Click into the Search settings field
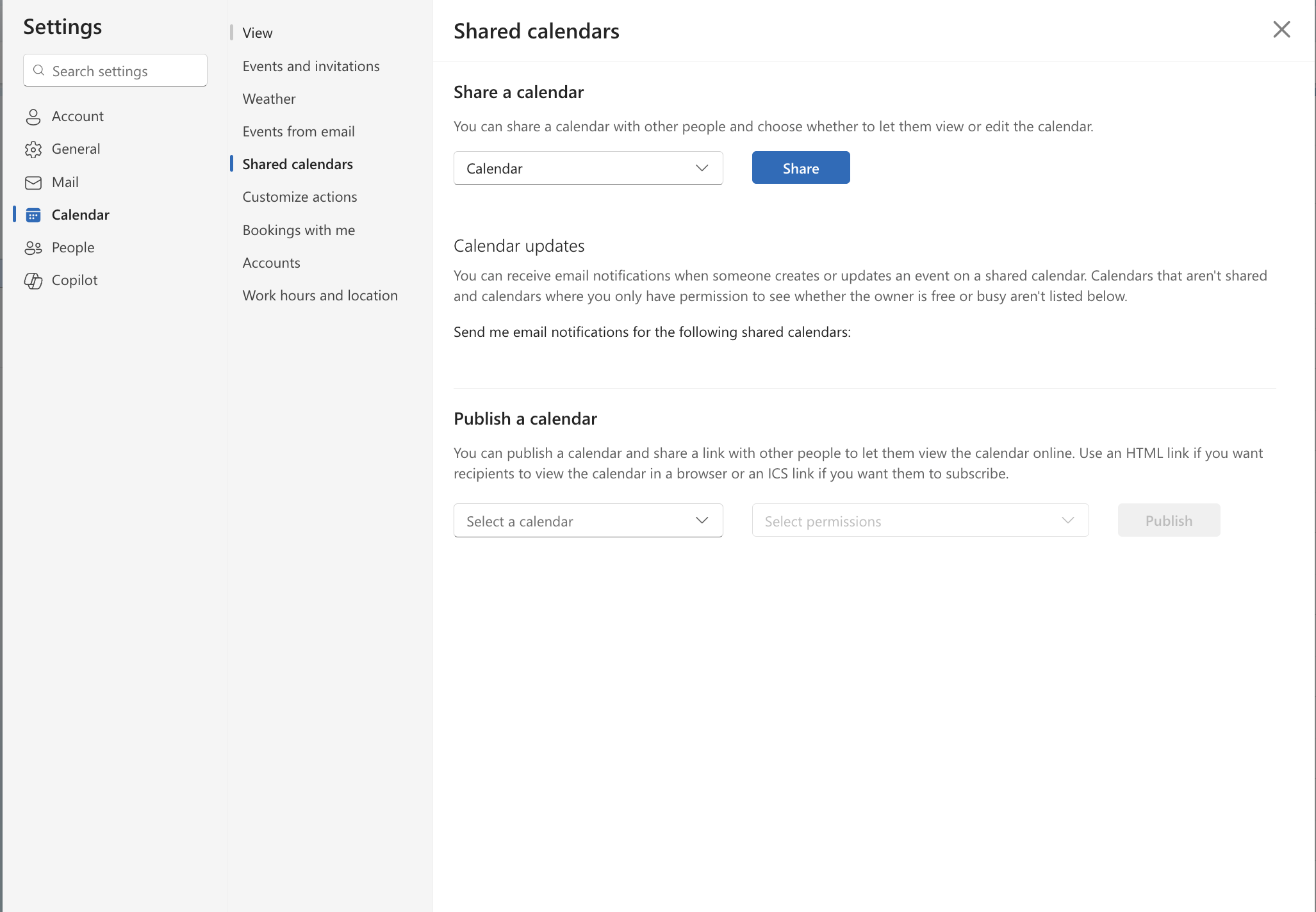Screen dimensions: 1316x912 (x=125, y=71)
